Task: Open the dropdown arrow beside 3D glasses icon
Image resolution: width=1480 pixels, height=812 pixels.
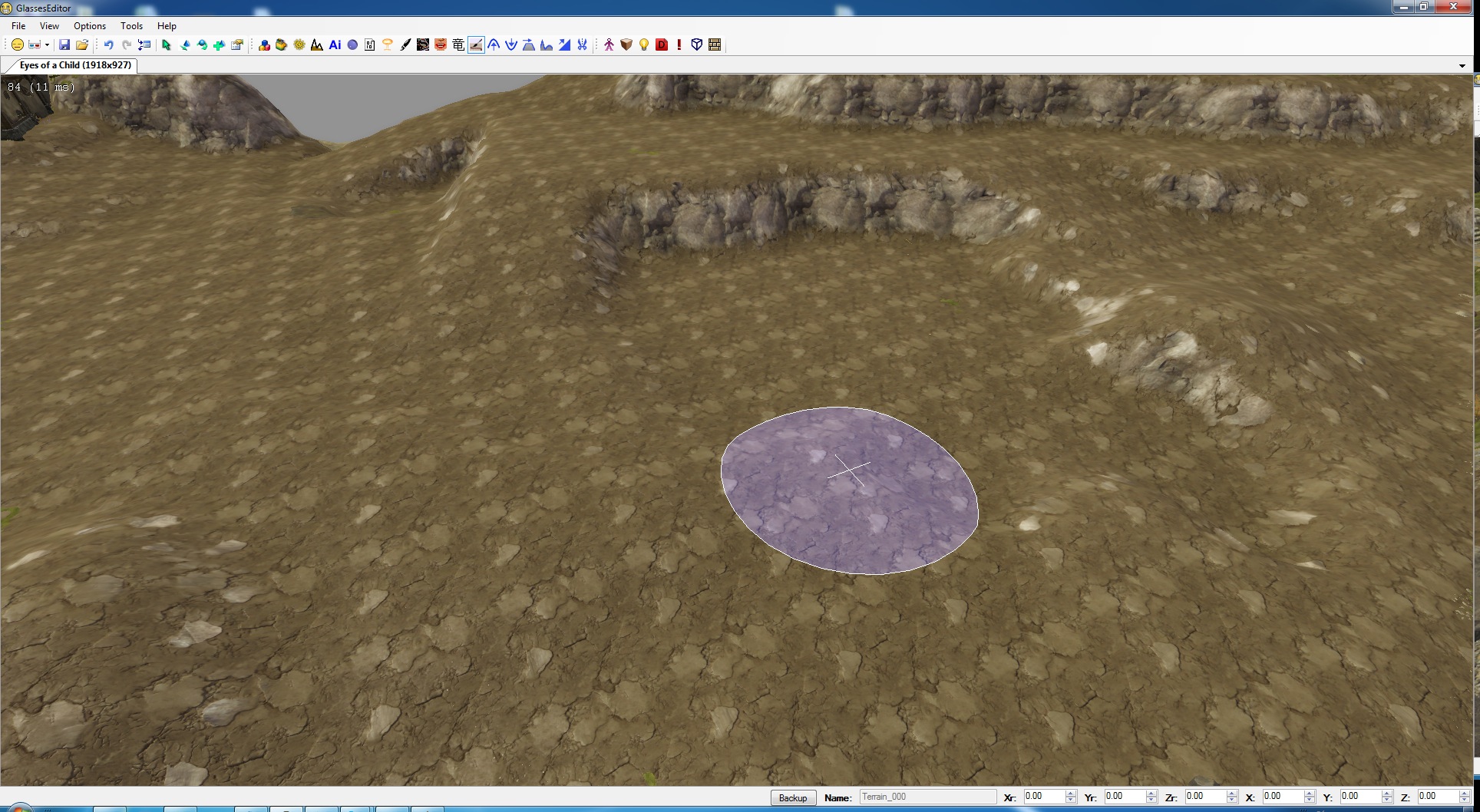Action: [x=47, y=45]
